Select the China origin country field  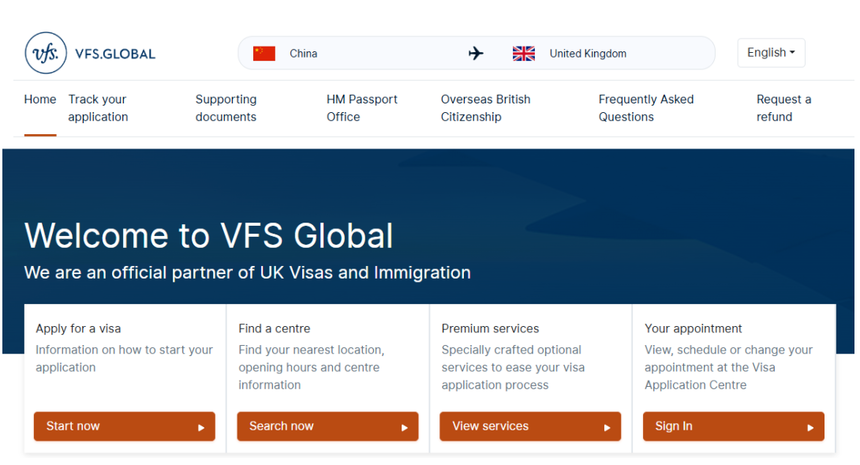click(303, 53)
